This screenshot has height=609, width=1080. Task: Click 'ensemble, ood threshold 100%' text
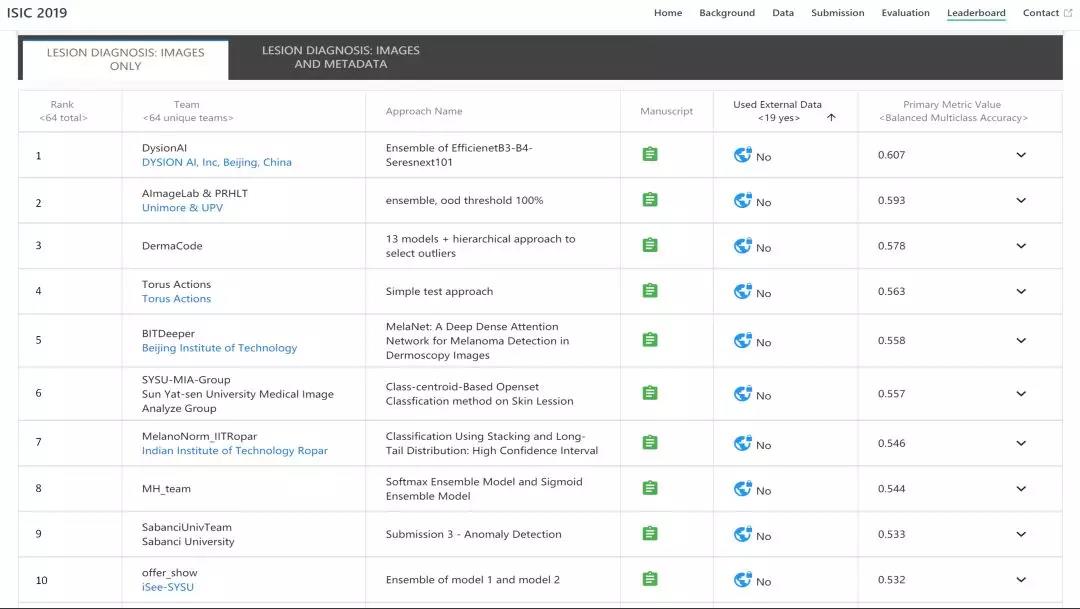464,200
